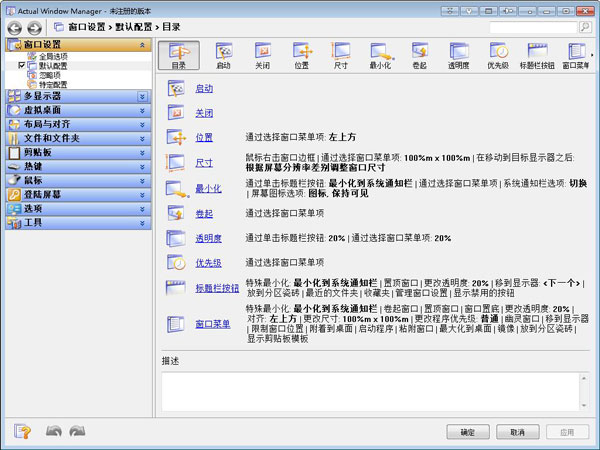600x450 pixels.
Task: Click the 启动 (Startup) icon in the top toolbar
Action: pos(223,55)
